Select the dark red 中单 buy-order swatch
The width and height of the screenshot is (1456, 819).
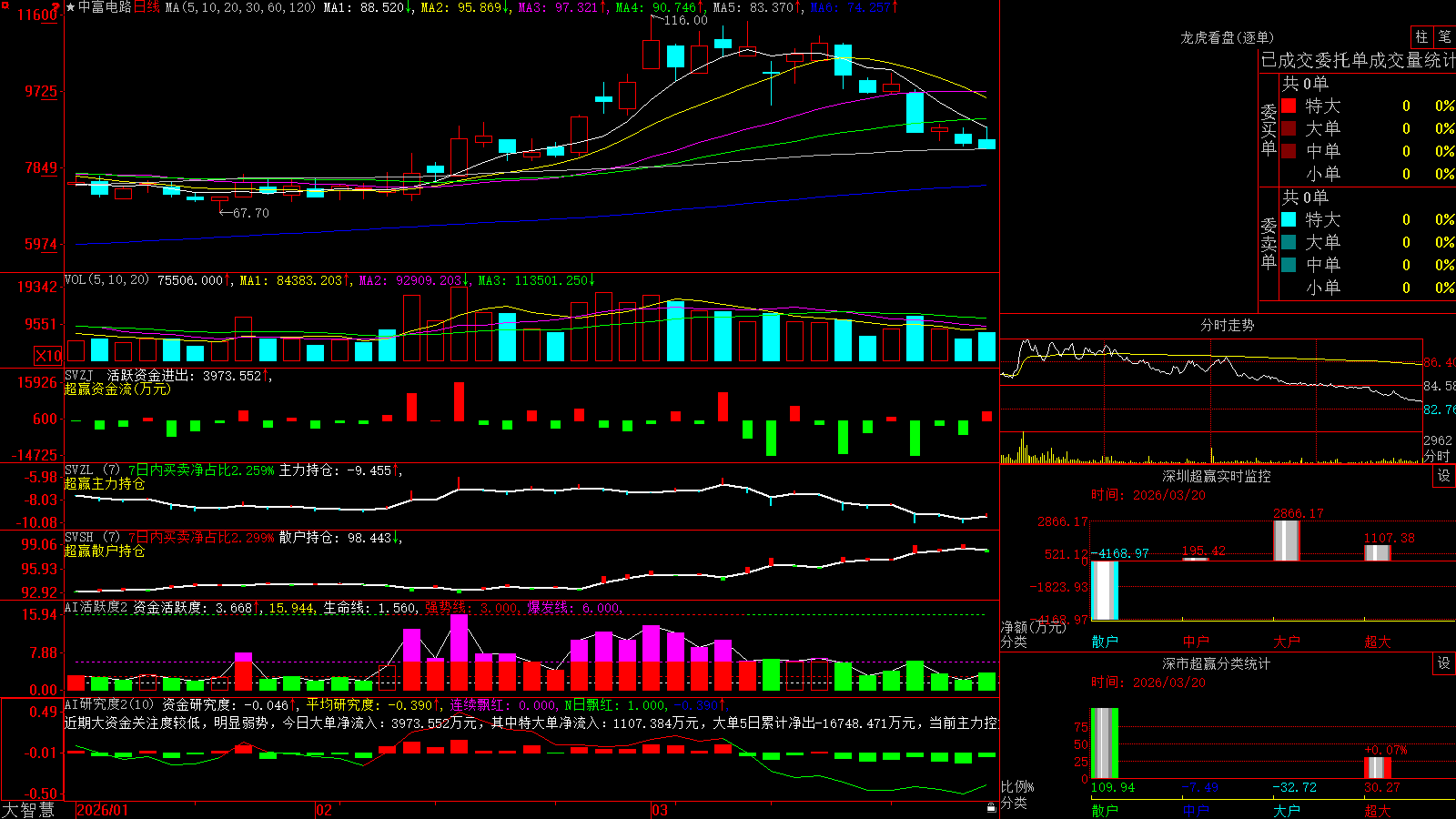[1289, 150]
